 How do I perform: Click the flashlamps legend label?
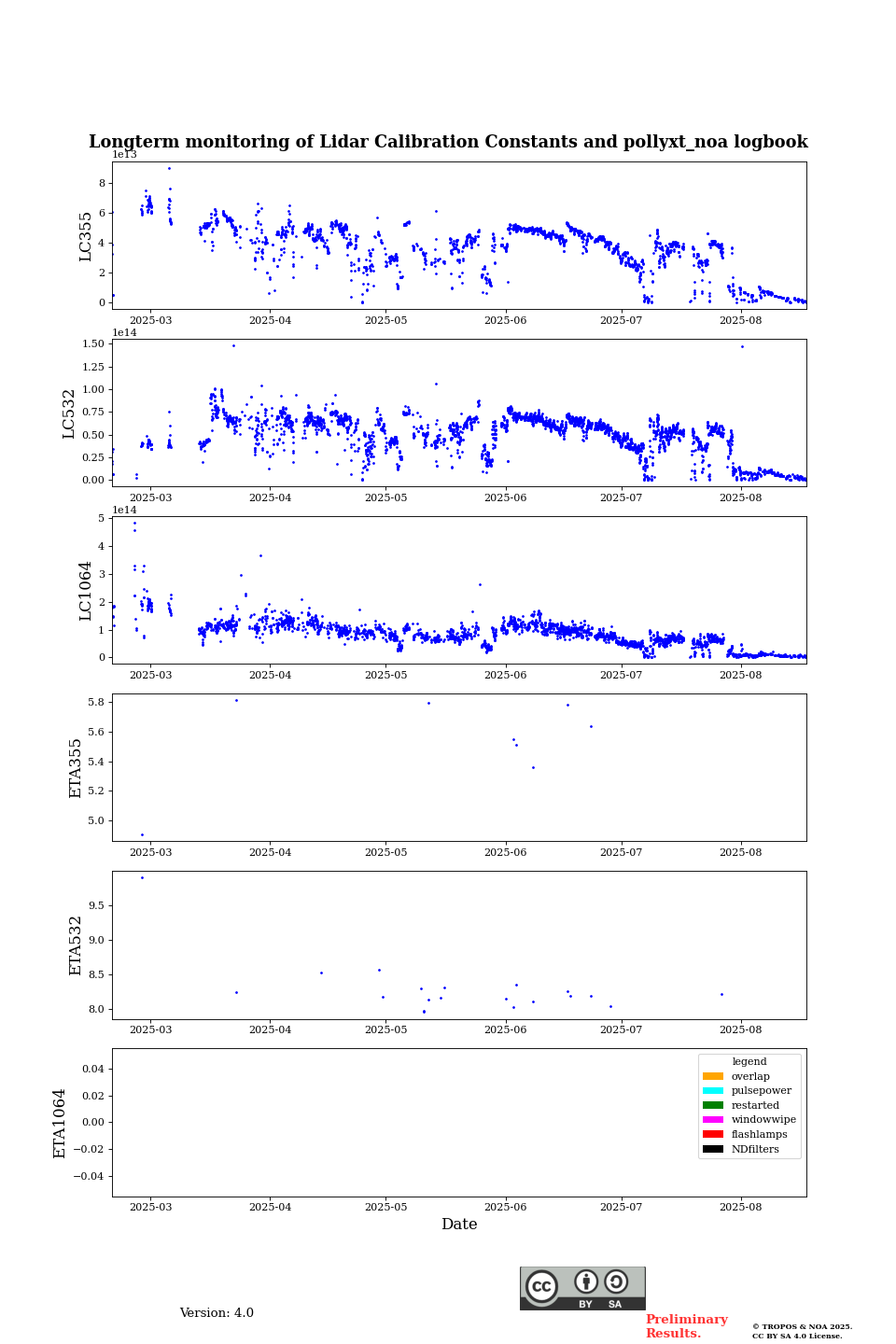point(760,1134)
